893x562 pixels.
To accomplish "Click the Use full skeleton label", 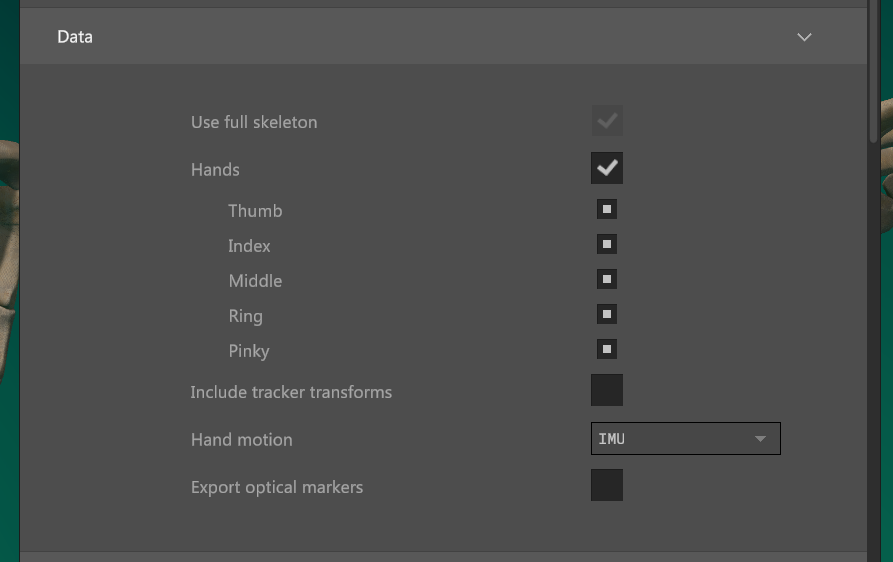I will 254,122.
